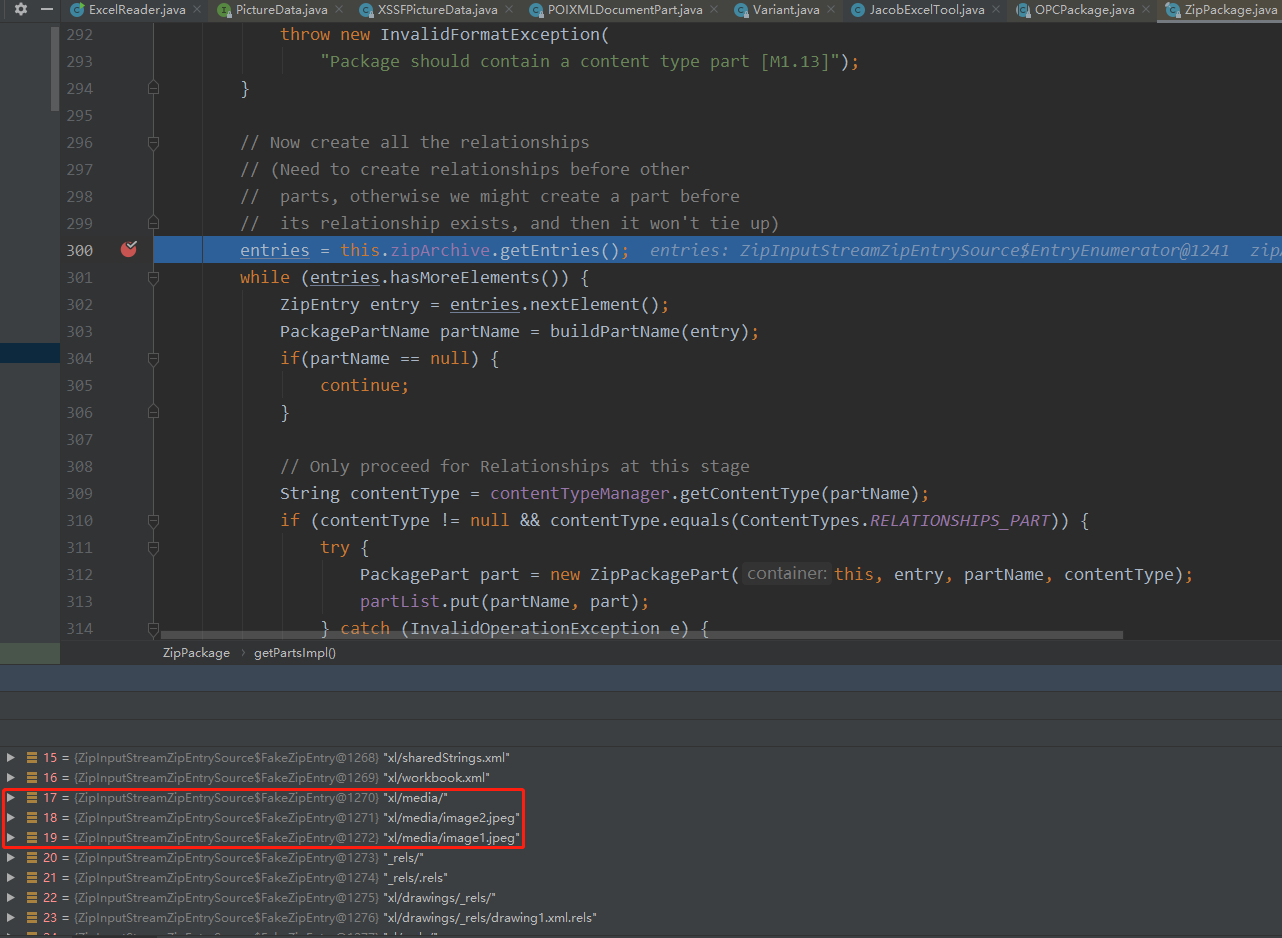Hide the side panel with the minimize dash

tap(46, 9)
